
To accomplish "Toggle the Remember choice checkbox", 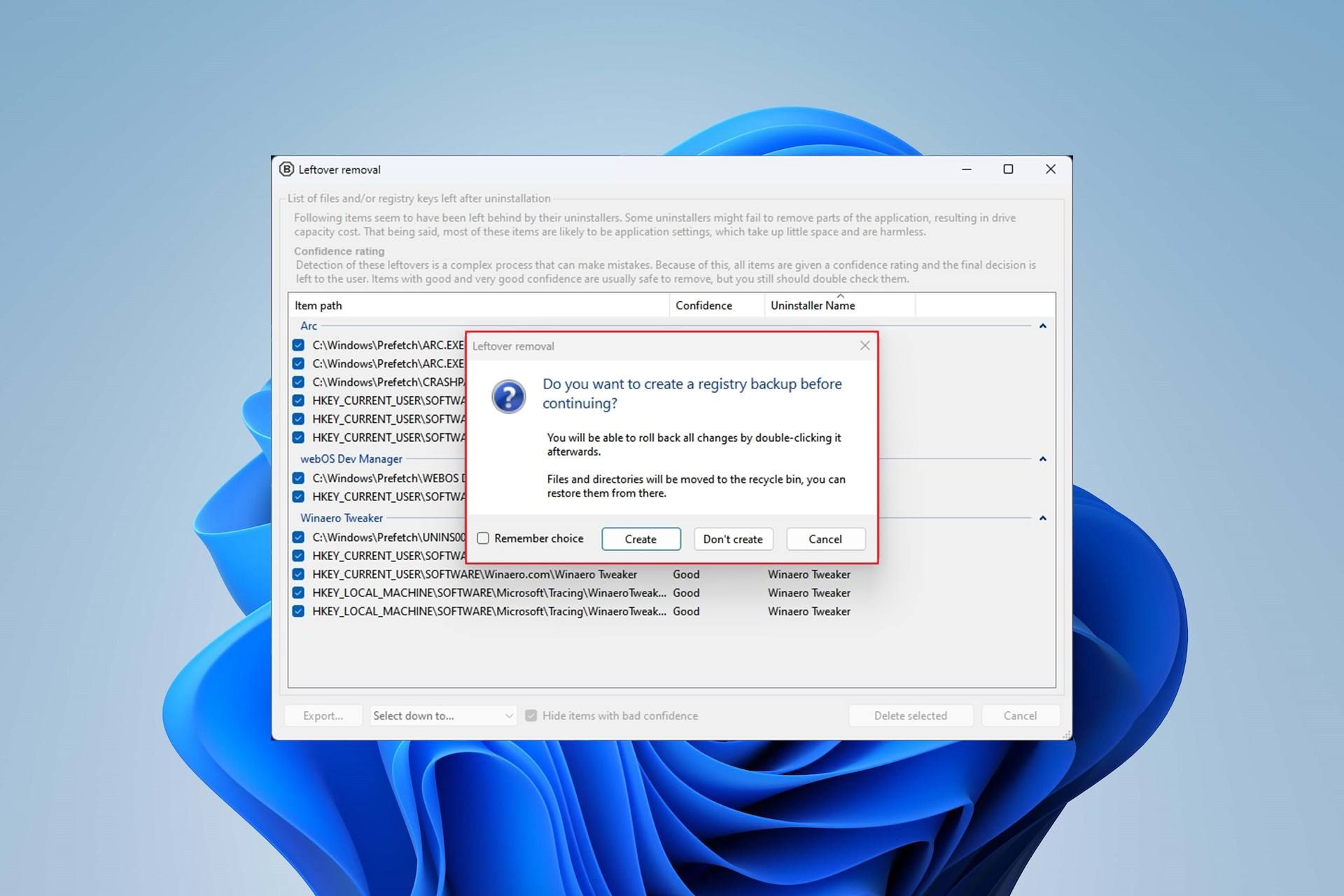I will coord(484,539).
